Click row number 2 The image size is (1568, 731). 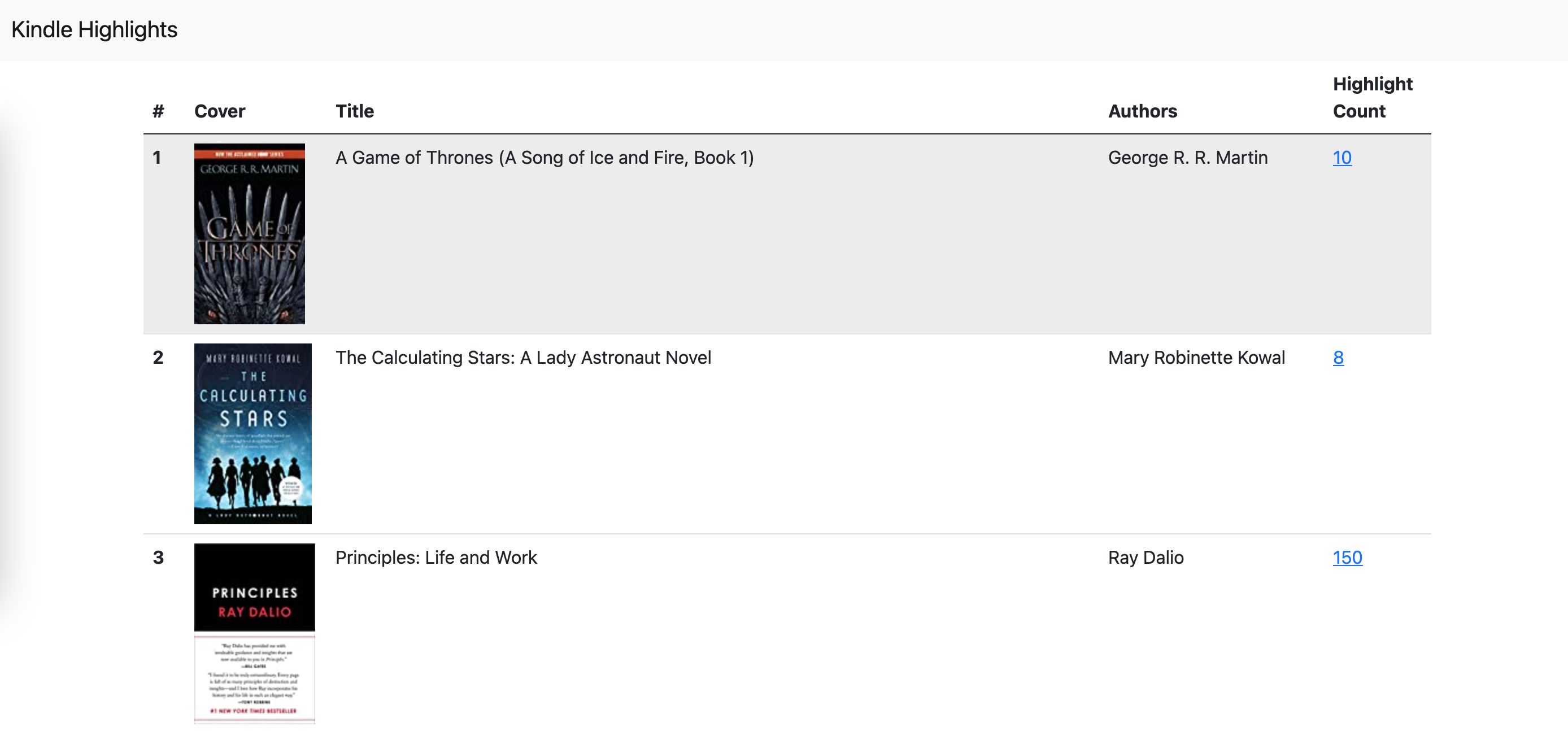158,357
